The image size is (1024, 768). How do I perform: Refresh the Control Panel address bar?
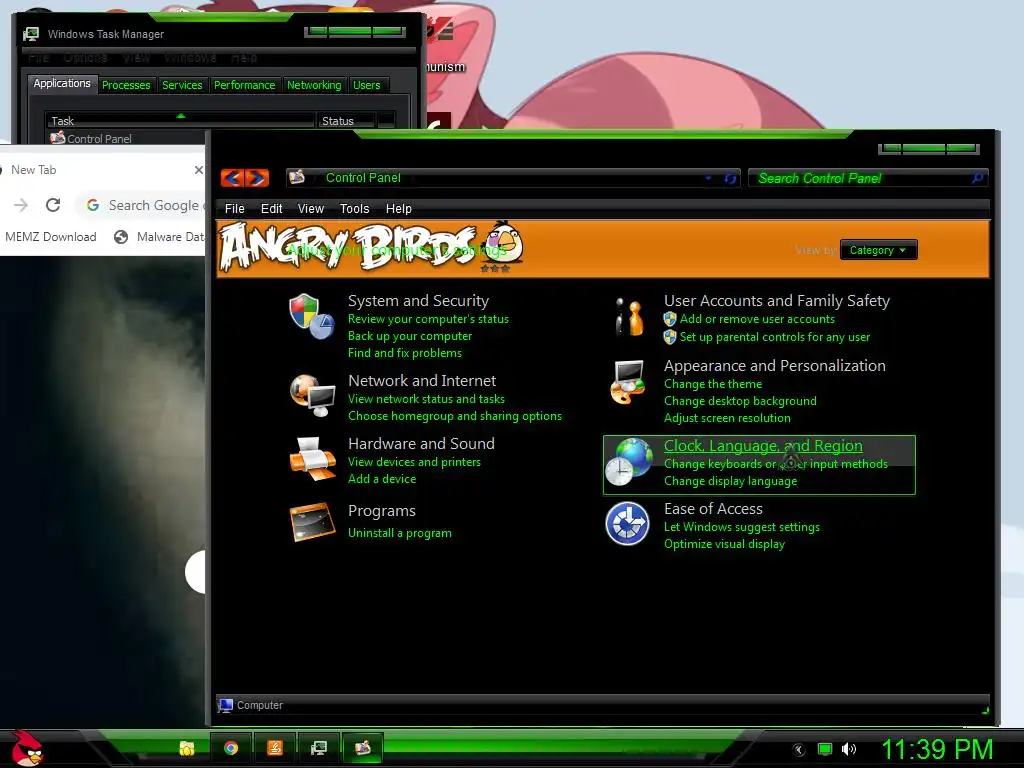730,178
